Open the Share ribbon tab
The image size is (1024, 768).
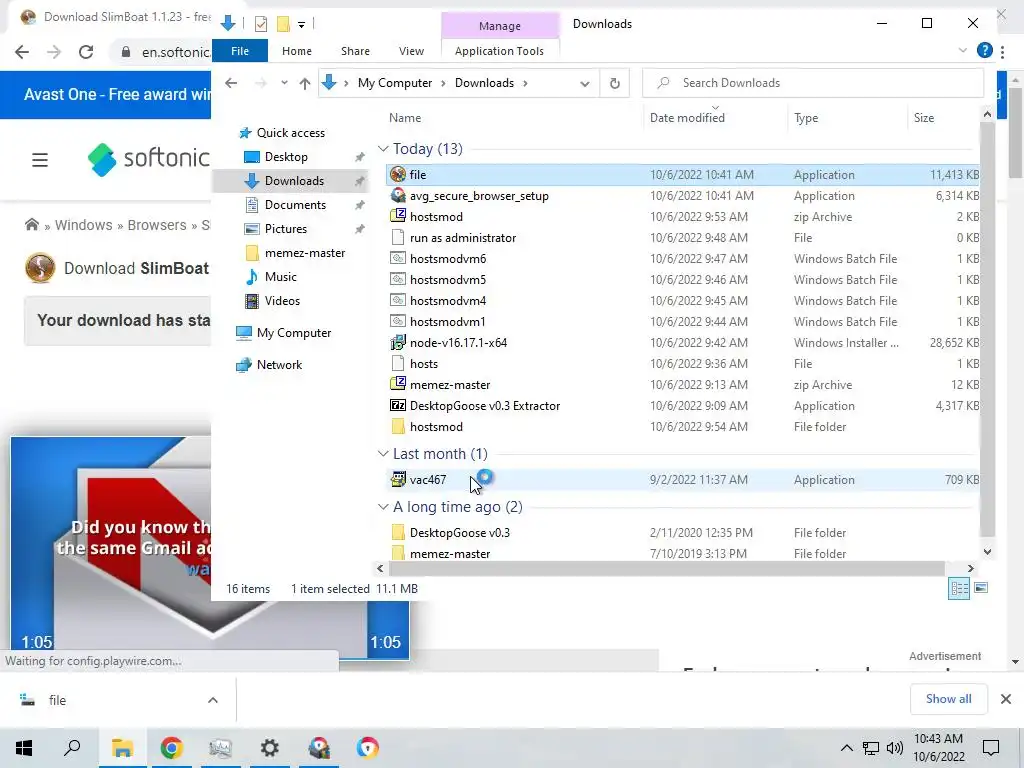click(355, 51)
